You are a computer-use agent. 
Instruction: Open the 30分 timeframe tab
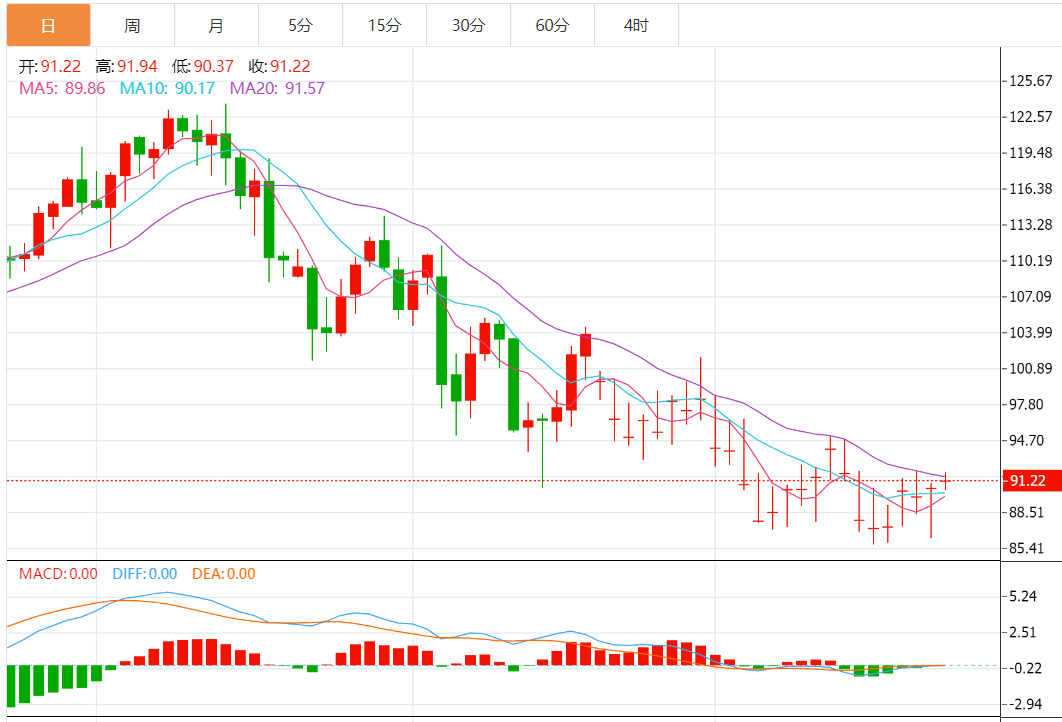point(468,25)
